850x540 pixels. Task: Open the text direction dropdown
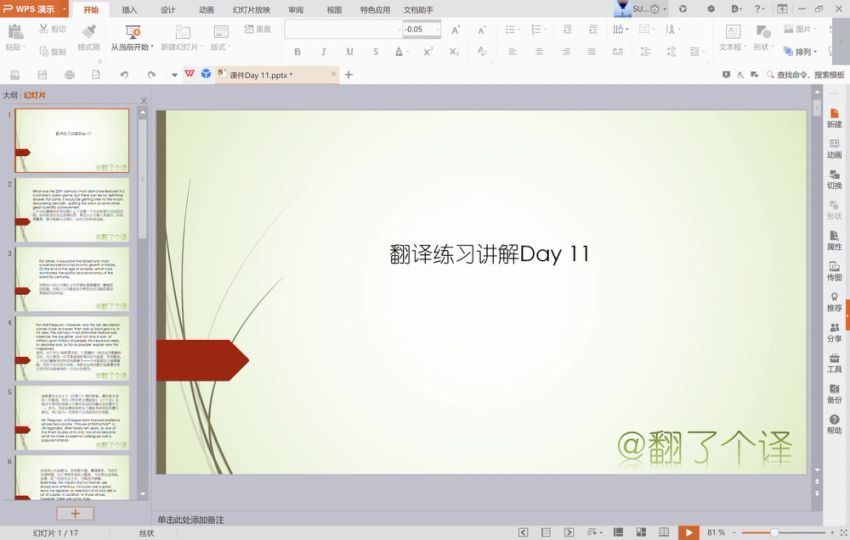click(620, 29)
